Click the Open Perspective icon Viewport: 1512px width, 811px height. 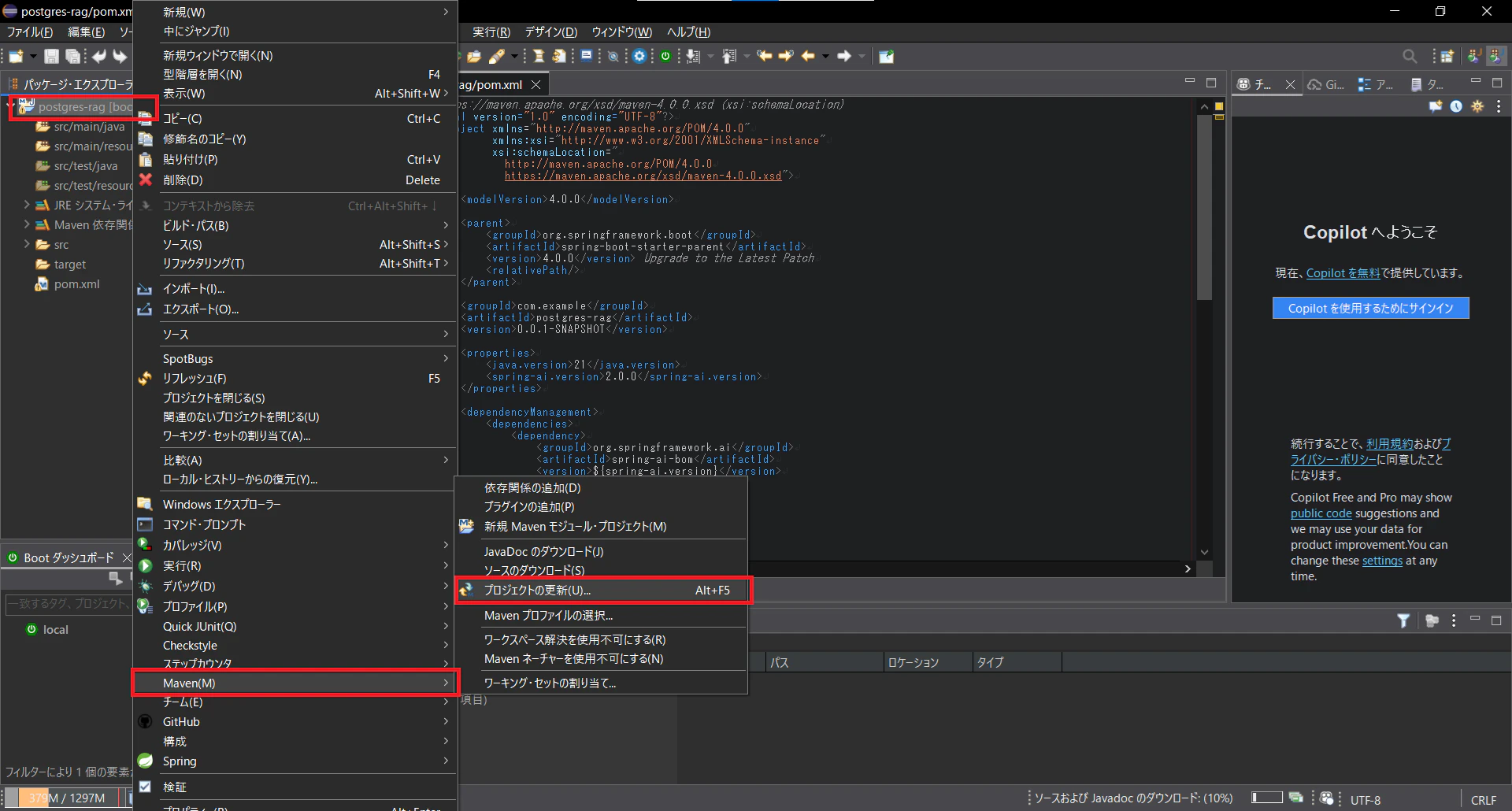tap(1447, 56)
